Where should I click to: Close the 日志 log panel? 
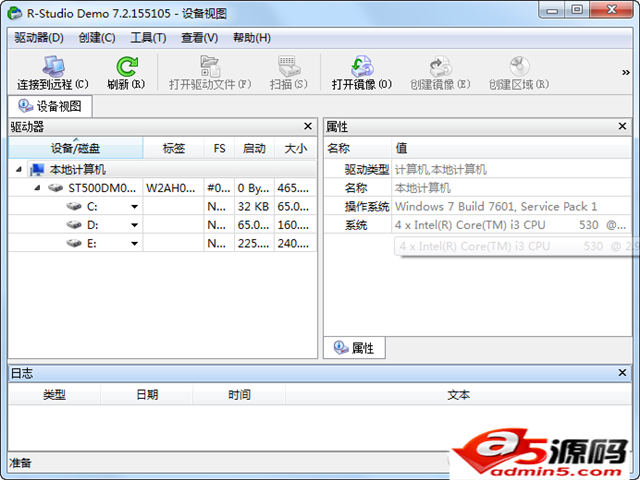pos(622,373)
